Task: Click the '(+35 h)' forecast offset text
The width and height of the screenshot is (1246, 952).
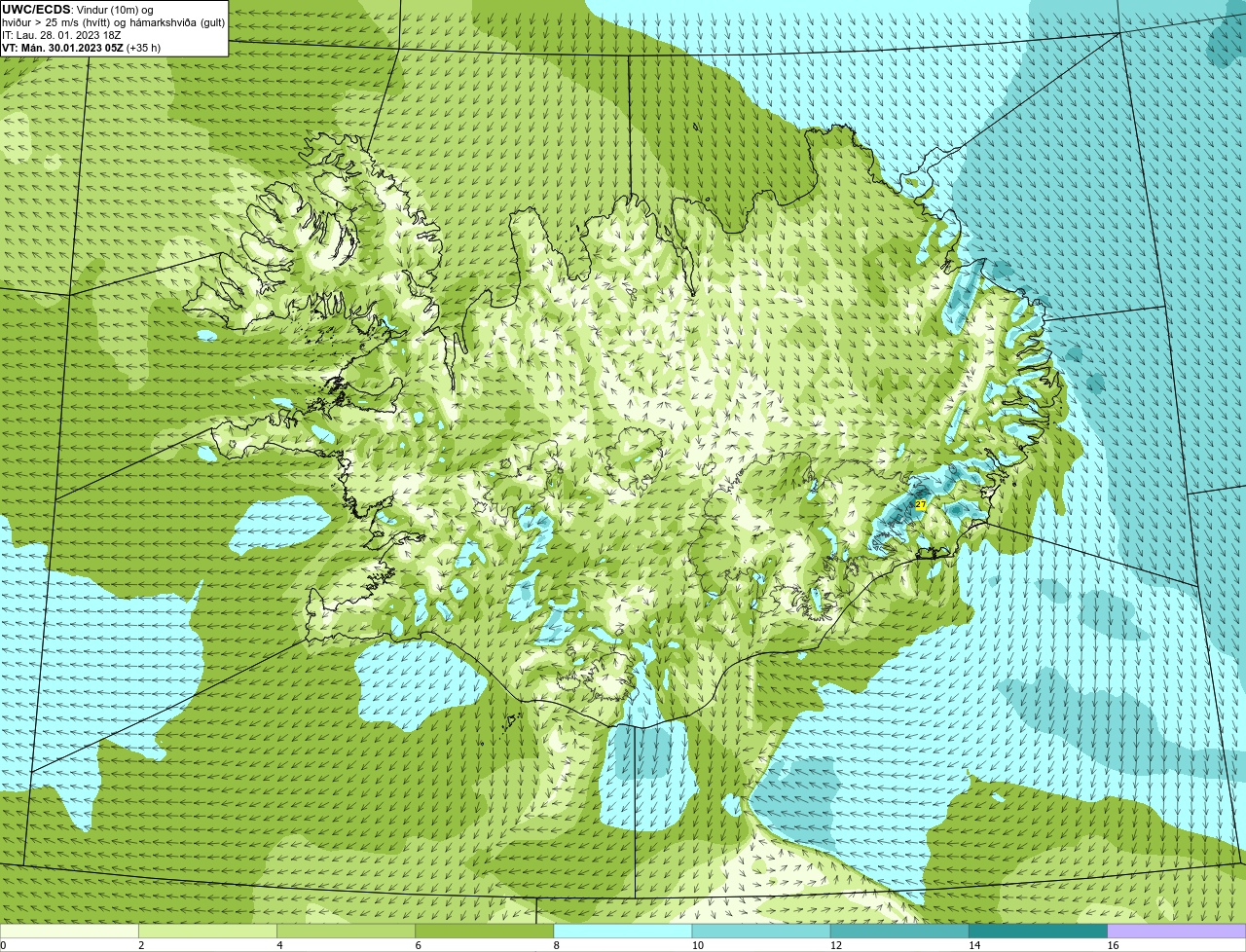Action: tap(143, 48)
